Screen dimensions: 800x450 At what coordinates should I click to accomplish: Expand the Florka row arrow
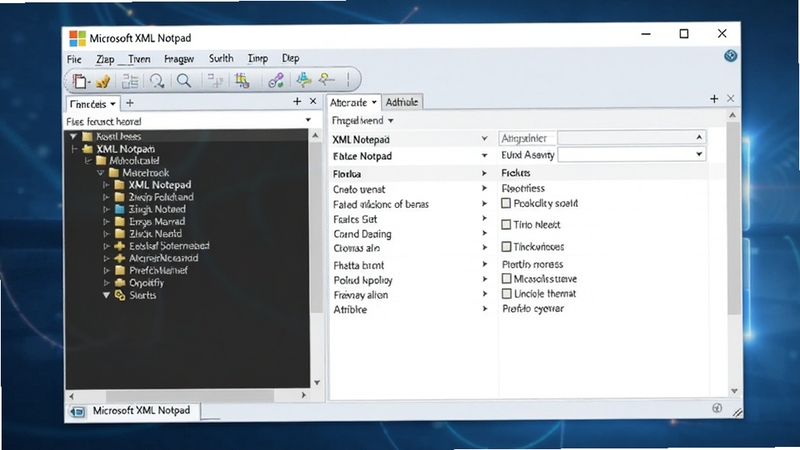484,173
